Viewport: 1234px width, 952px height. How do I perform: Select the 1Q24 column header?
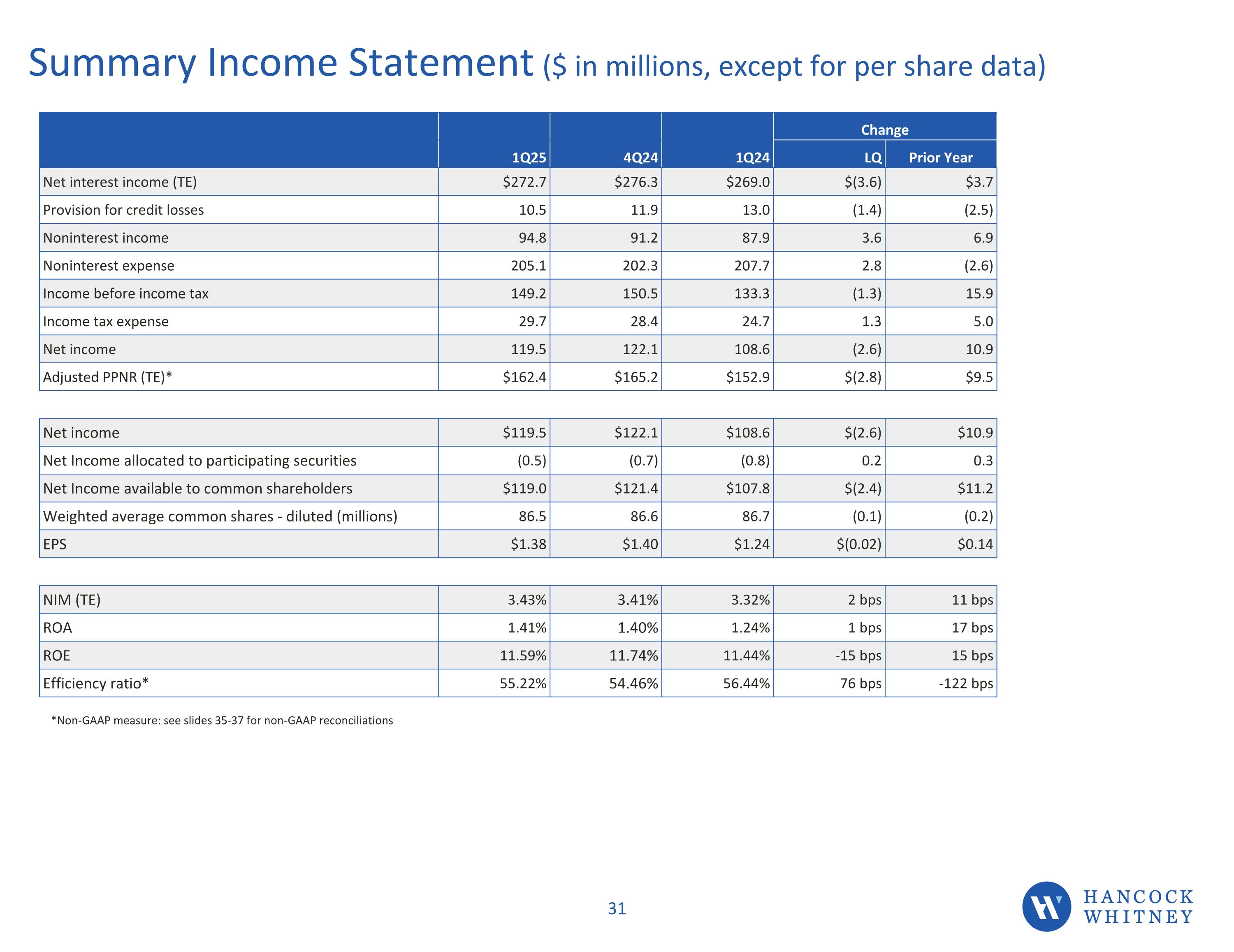coord(752,158)
